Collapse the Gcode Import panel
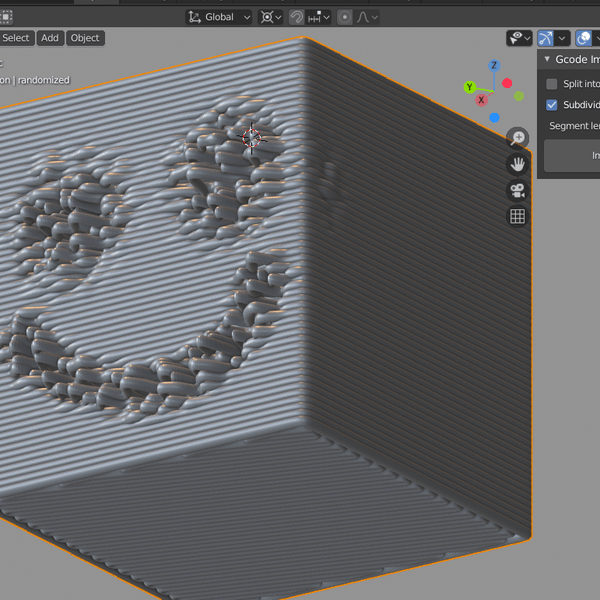 (x=547, y=59)
